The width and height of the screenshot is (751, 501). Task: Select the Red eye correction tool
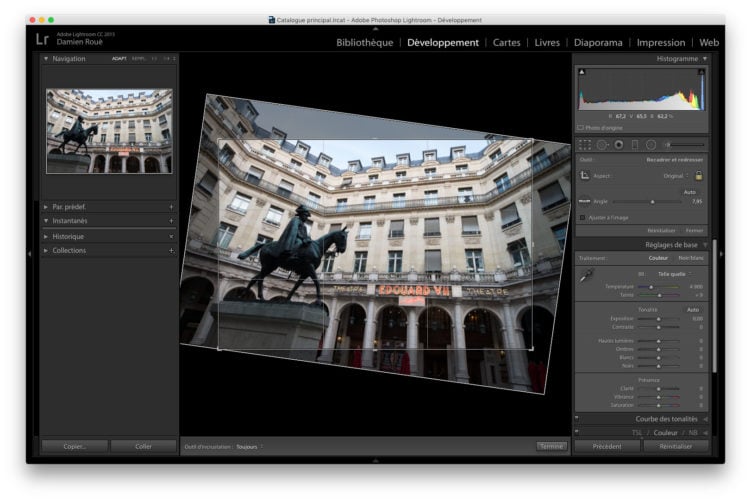(618, 145)
